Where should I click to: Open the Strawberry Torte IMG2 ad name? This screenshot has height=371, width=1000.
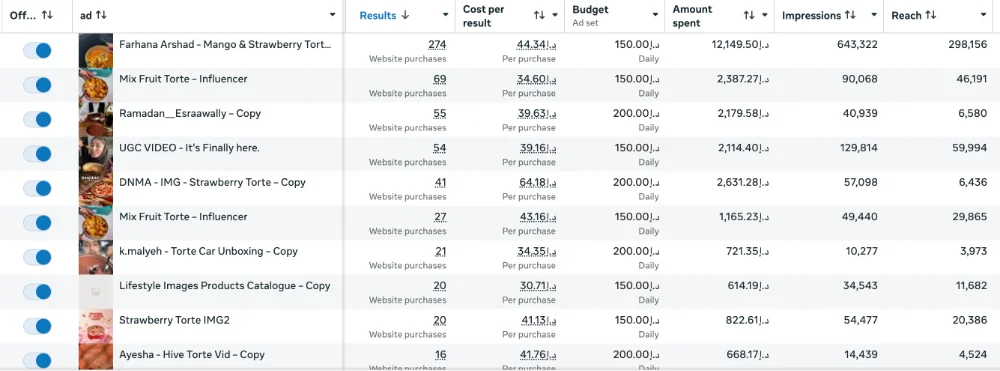[x=174, y=320]
